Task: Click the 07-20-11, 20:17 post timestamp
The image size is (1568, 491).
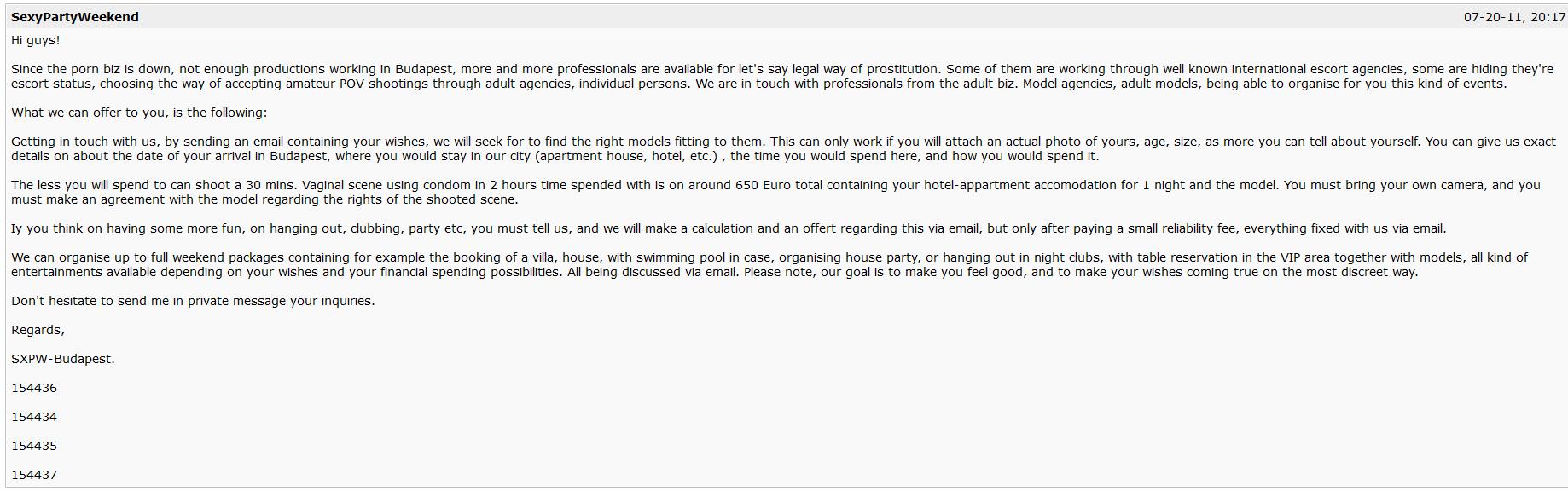Action: 1514,17
